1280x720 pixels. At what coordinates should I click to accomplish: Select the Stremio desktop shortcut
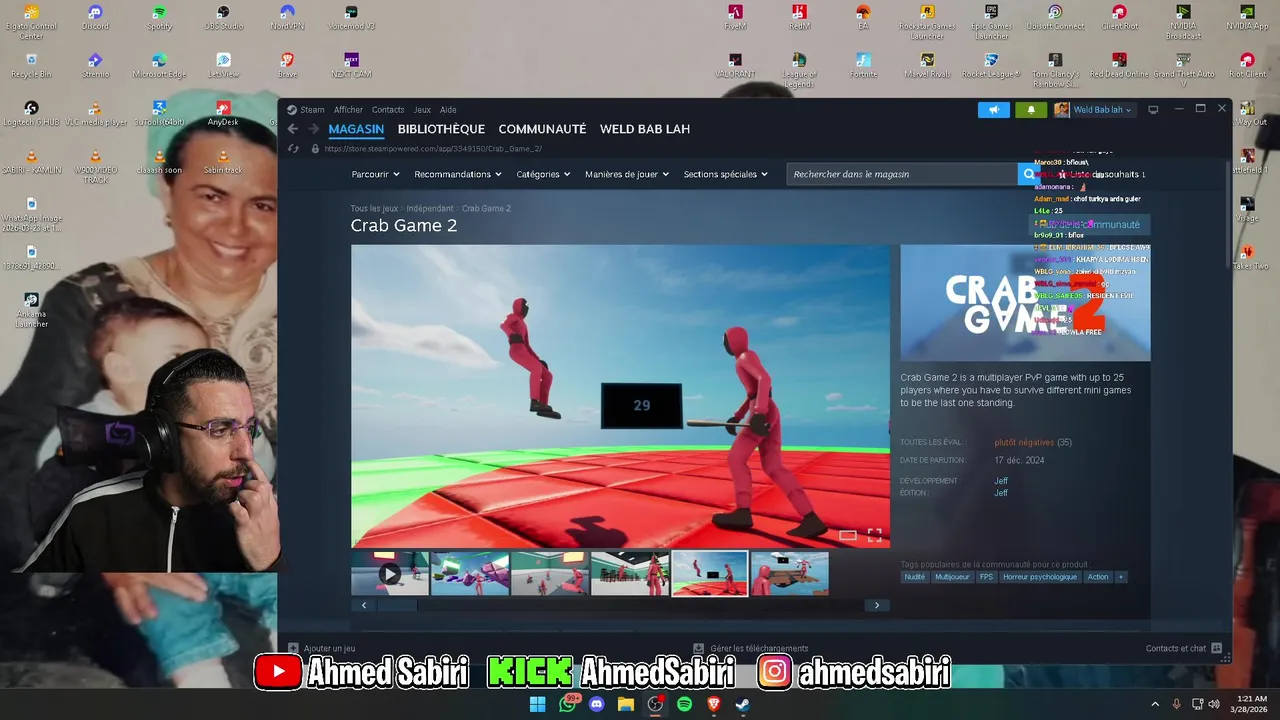(95, 66)
